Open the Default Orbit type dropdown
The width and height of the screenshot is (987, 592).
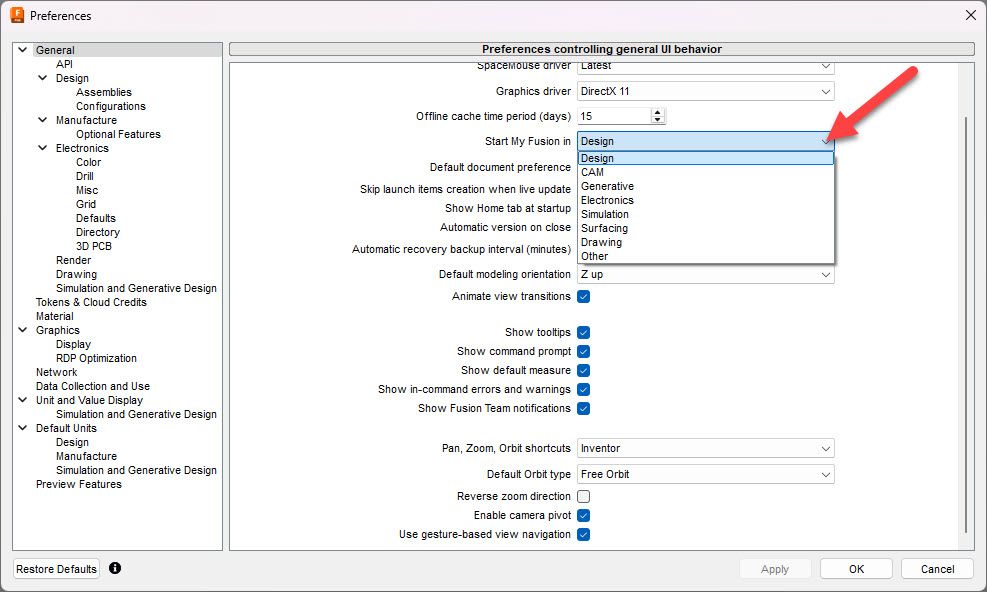tap(706, 474)
